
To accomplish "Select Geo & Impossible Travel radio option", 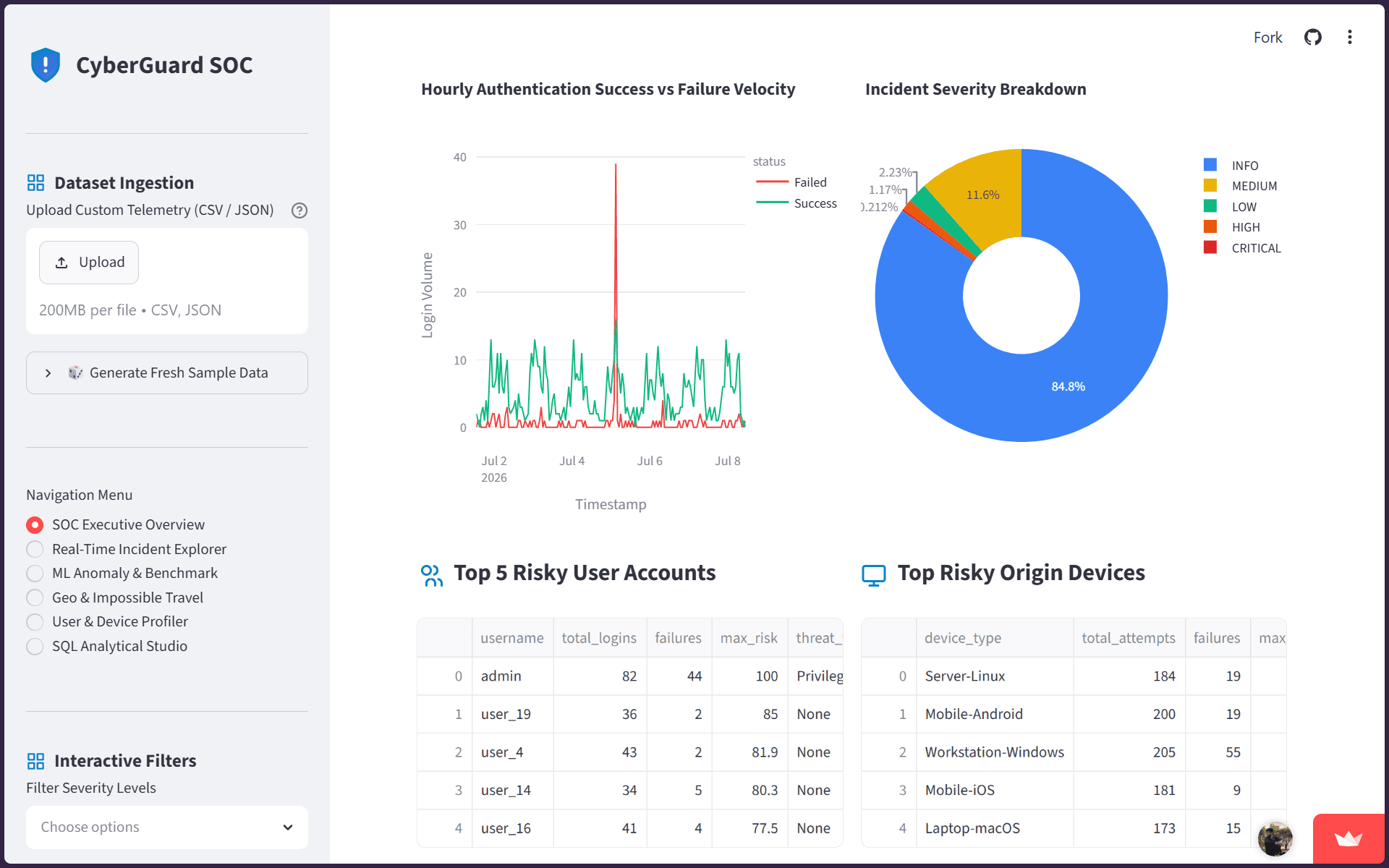I will (x=35, y=597).
